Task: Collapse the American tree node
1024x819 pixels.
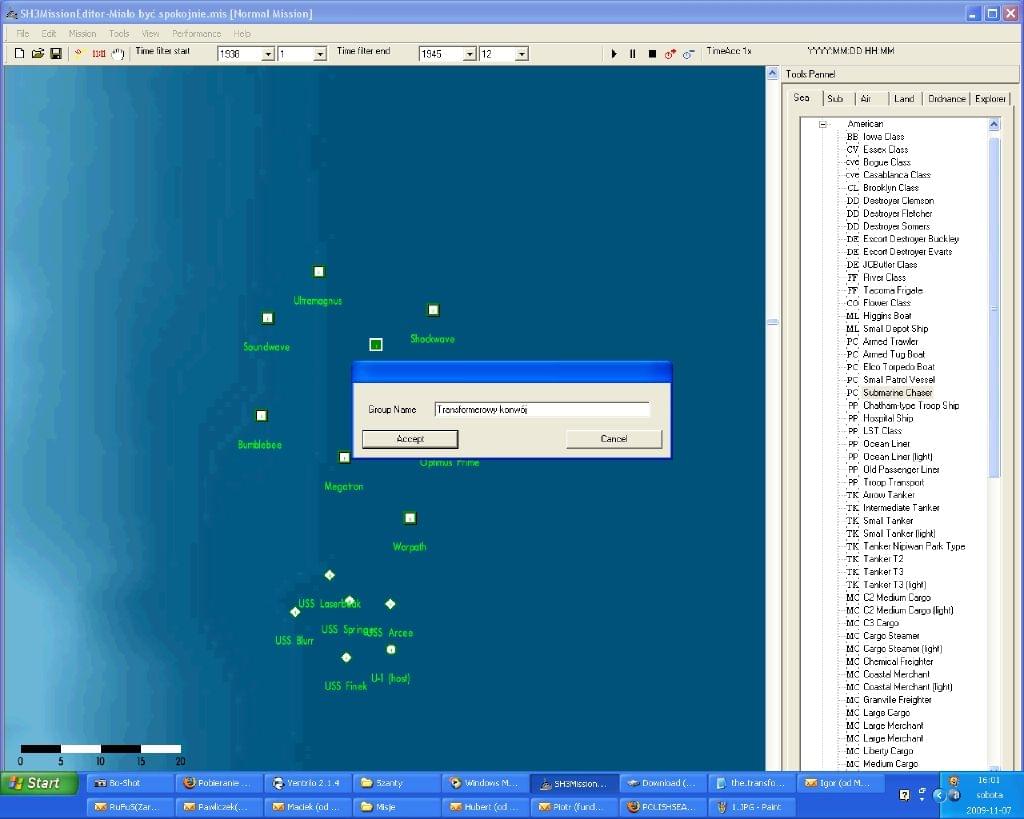Action: 823,125
